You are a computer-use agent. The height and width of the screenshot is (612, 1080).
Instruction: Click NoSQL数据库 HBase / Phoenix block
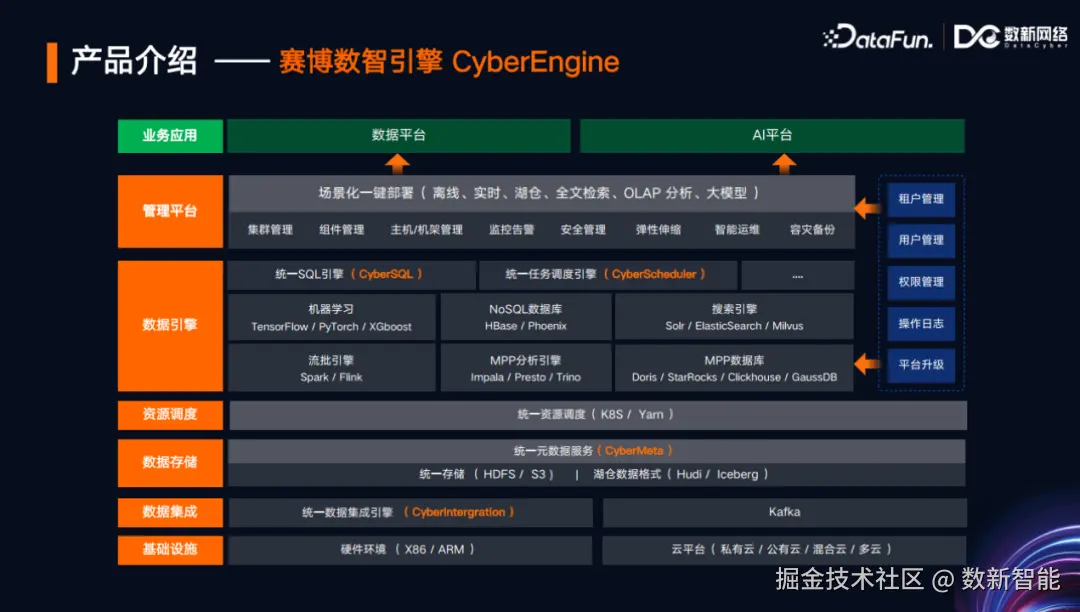point(526,317)
